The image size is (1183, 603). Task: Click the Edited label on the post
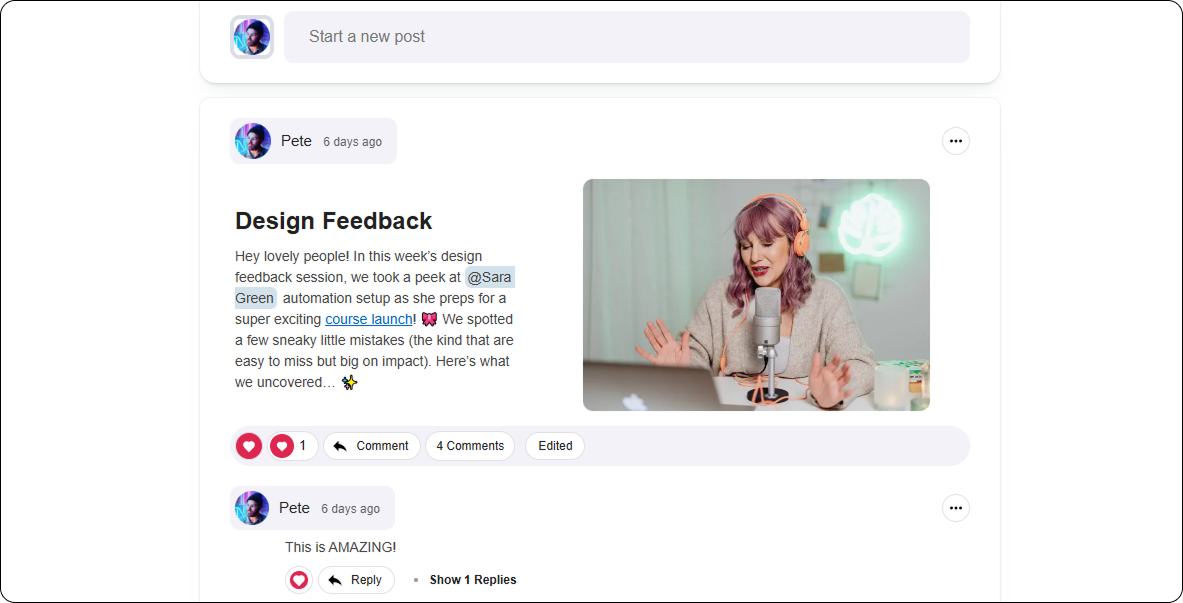tap(555, 446)
